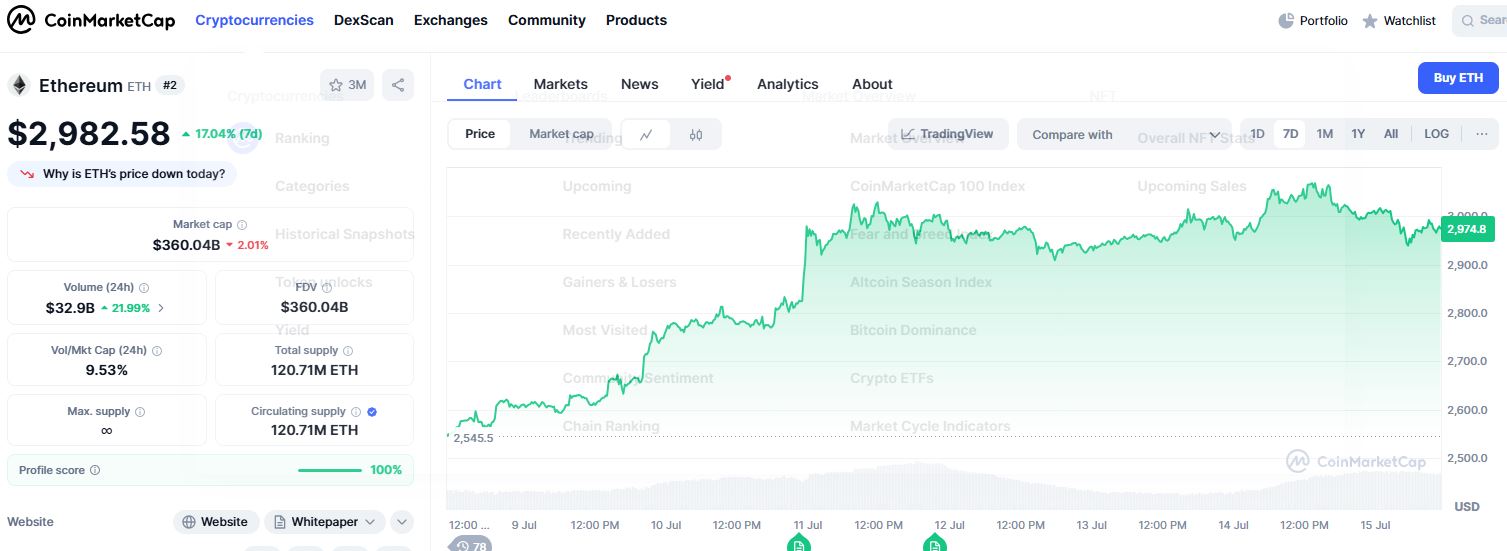1507x551 pixels.
Task: Open the Cryptocurrencies menu
Action: point(254,20)
